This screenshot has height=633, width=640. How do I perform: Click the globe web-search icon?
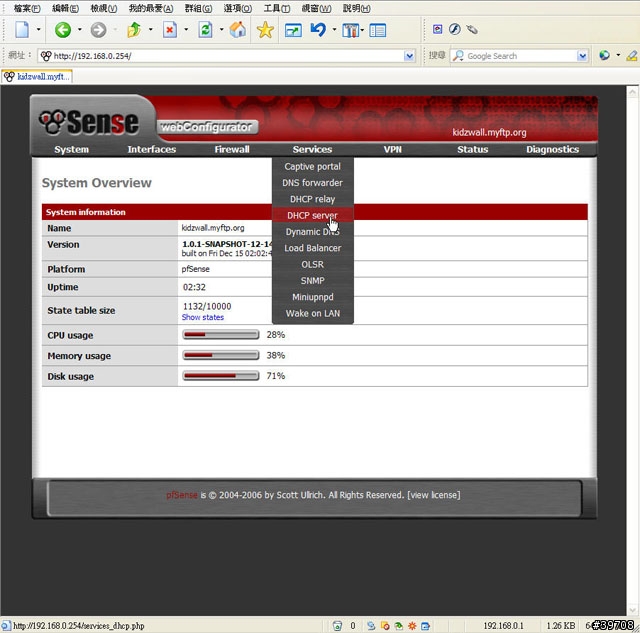pyautogui.click(x=604, y=55)
